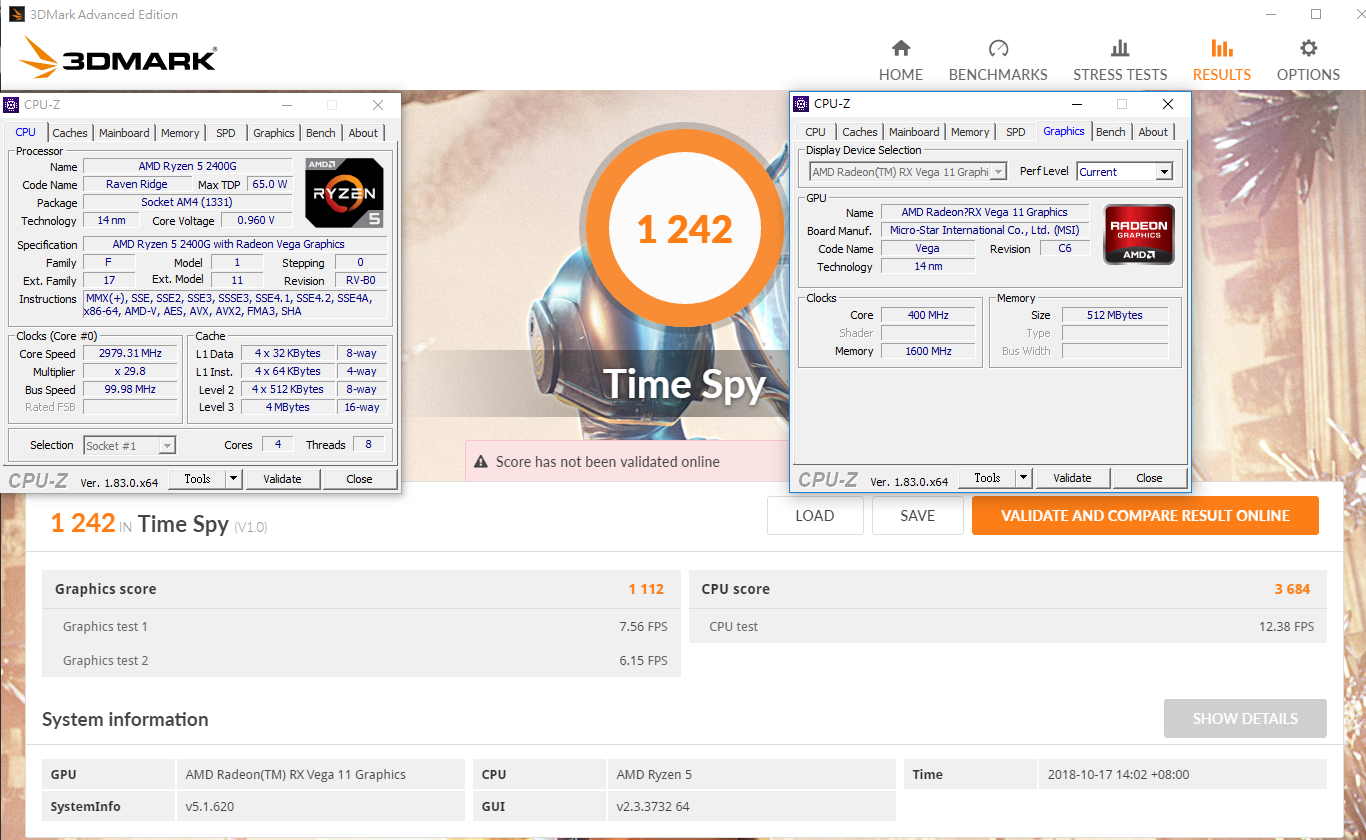The width and height of the screenshot is (1366, 840).
Task: Open Tools dropdown arrow in left CPU-Z
Action: [234, 479]
